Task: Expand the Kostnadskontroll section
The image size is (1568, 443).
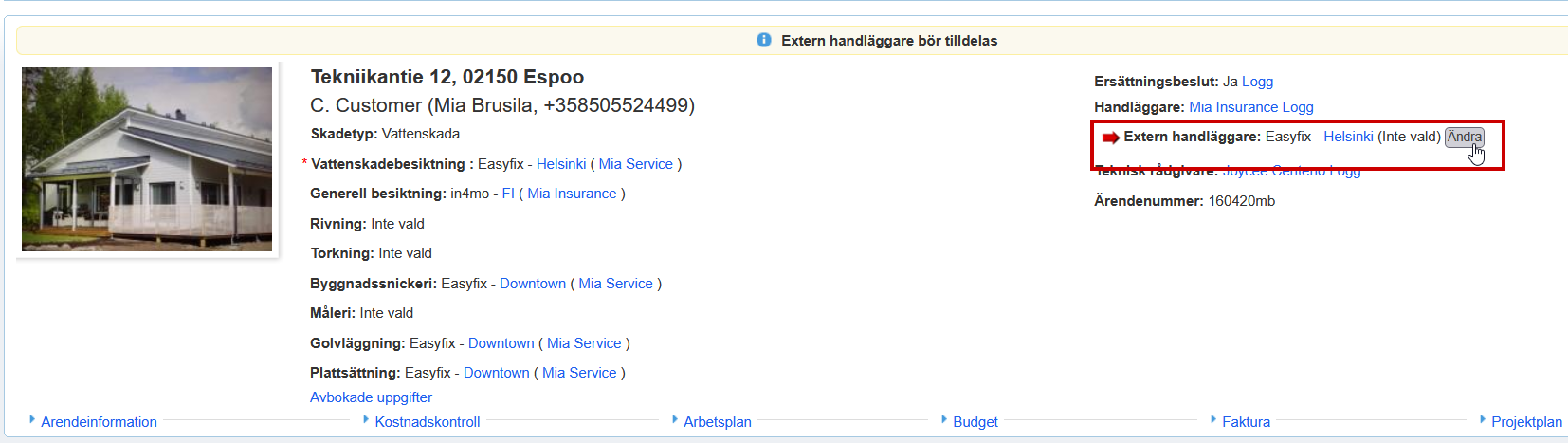Action: click(427, 422)
